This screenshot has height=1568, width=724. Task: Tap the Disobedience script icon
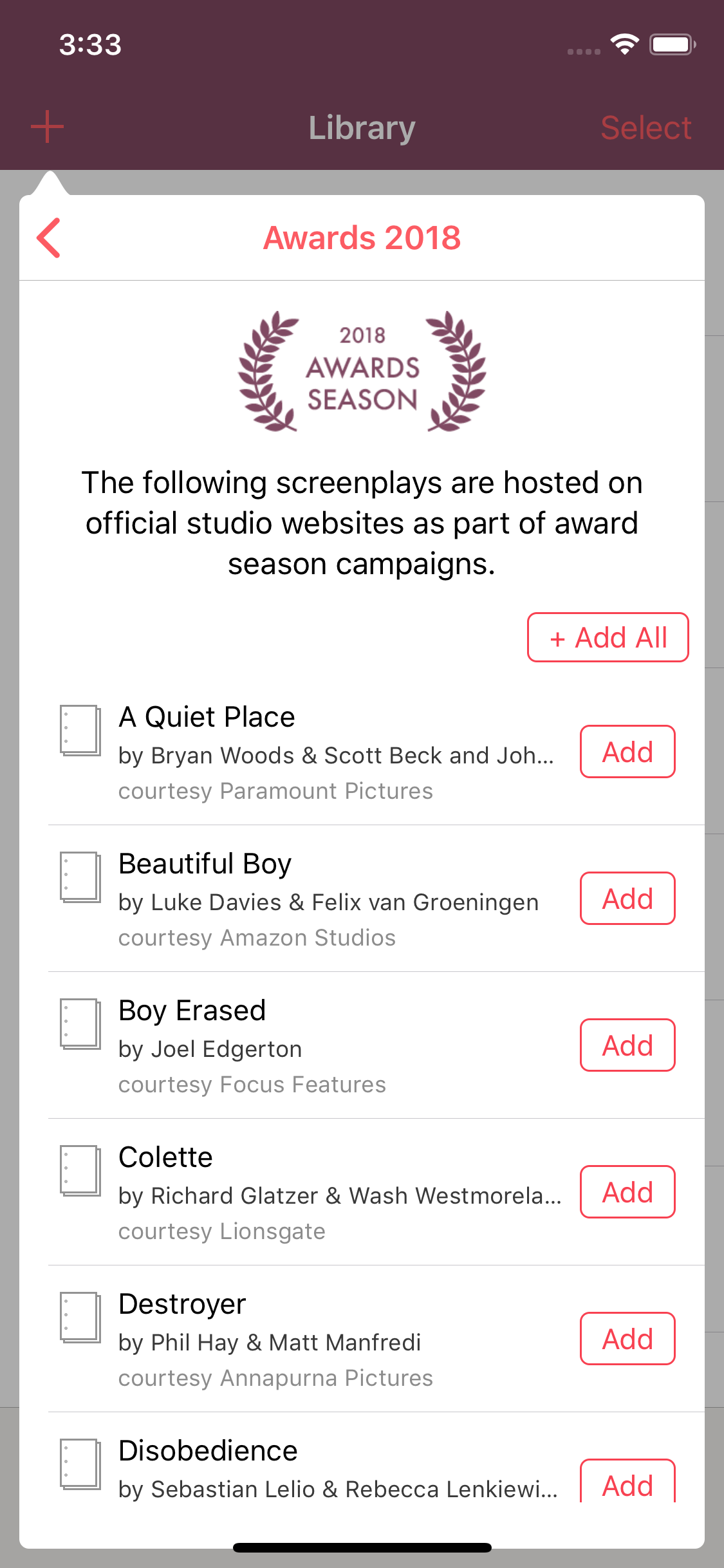(x=80, y=1464)
